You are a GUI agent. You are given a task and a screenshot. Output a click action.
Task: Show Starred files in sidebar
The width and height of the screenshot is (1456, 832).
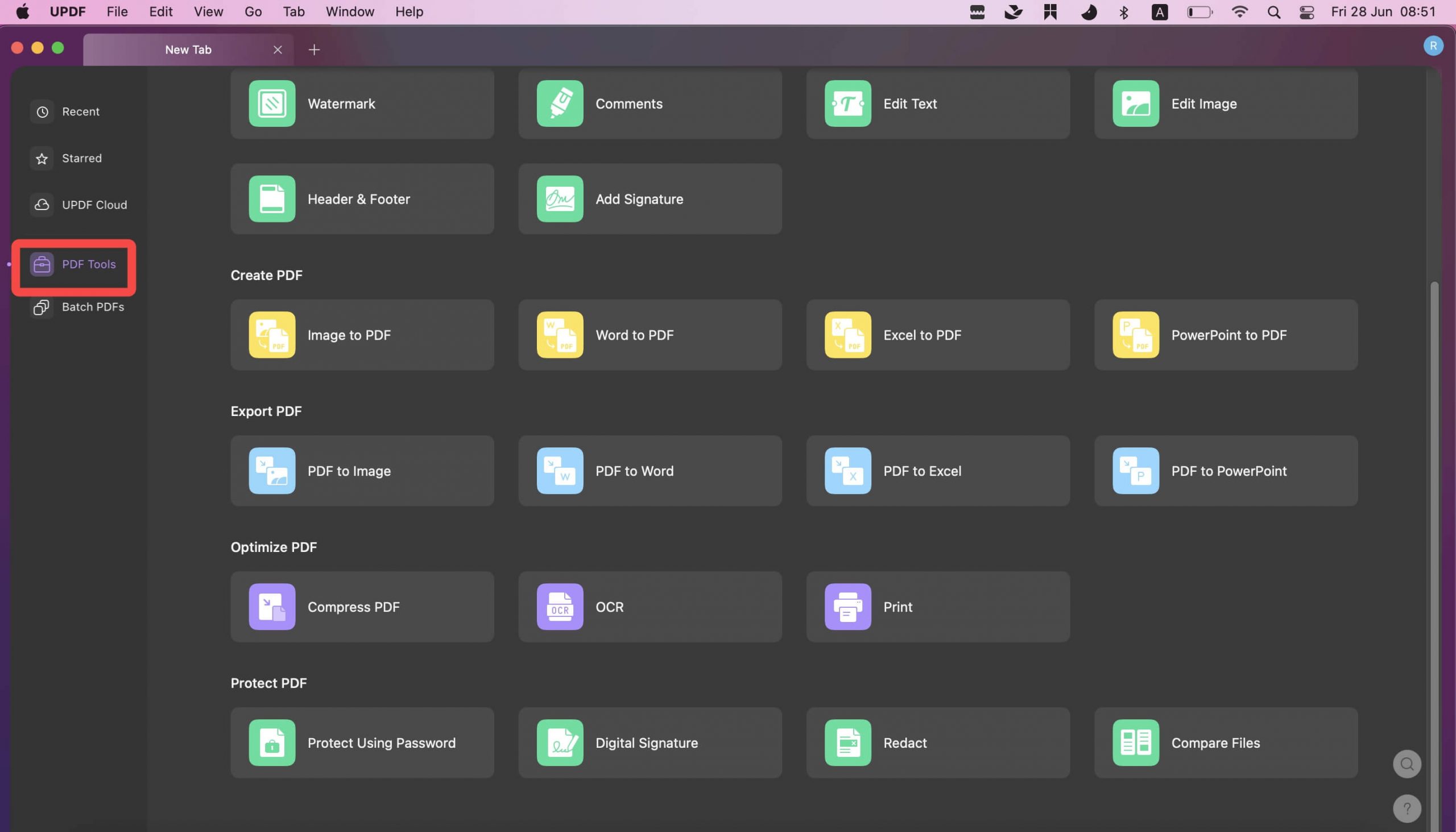pyautogui.click(x=67, y=158)
